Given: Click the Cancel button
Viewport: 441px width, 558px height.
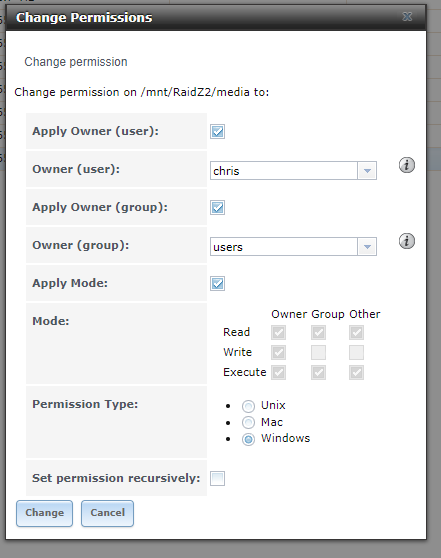Looking at the screenshot, I should coord(107,513).
